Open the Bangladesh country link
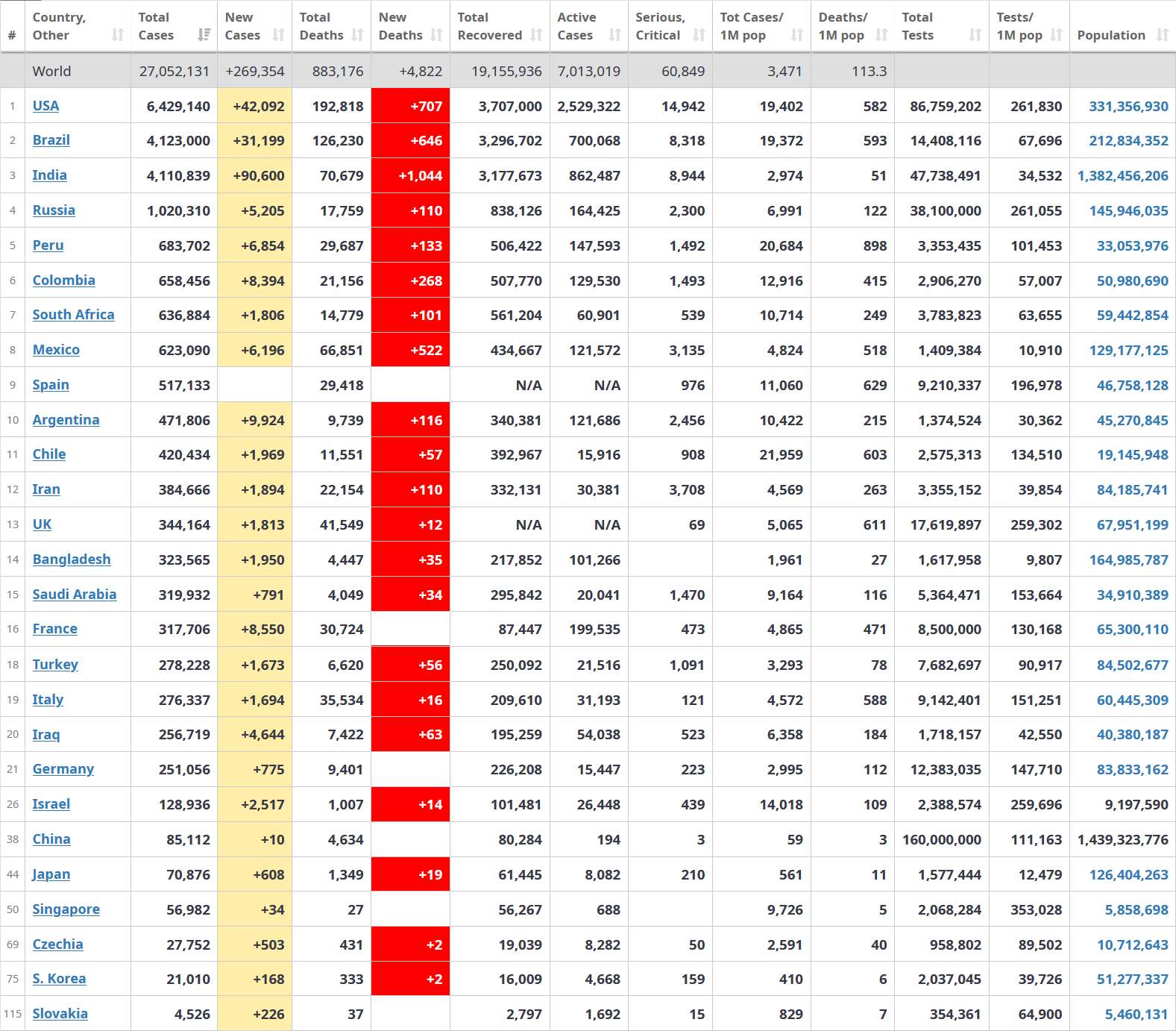 tap(71, 560)
